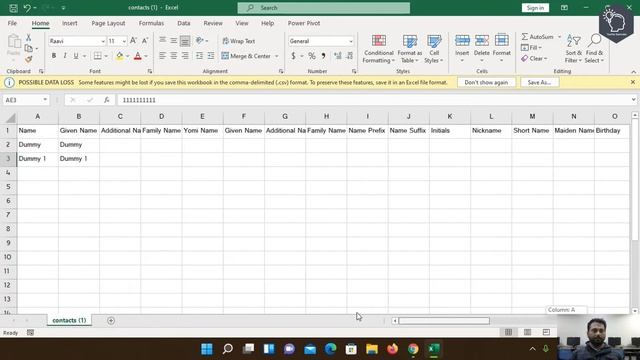The width and height of the screenshot is (640, 360).
Task: Select the contacts (1) sheet tab
Action: pyautogui.click(x=69, y=320)
